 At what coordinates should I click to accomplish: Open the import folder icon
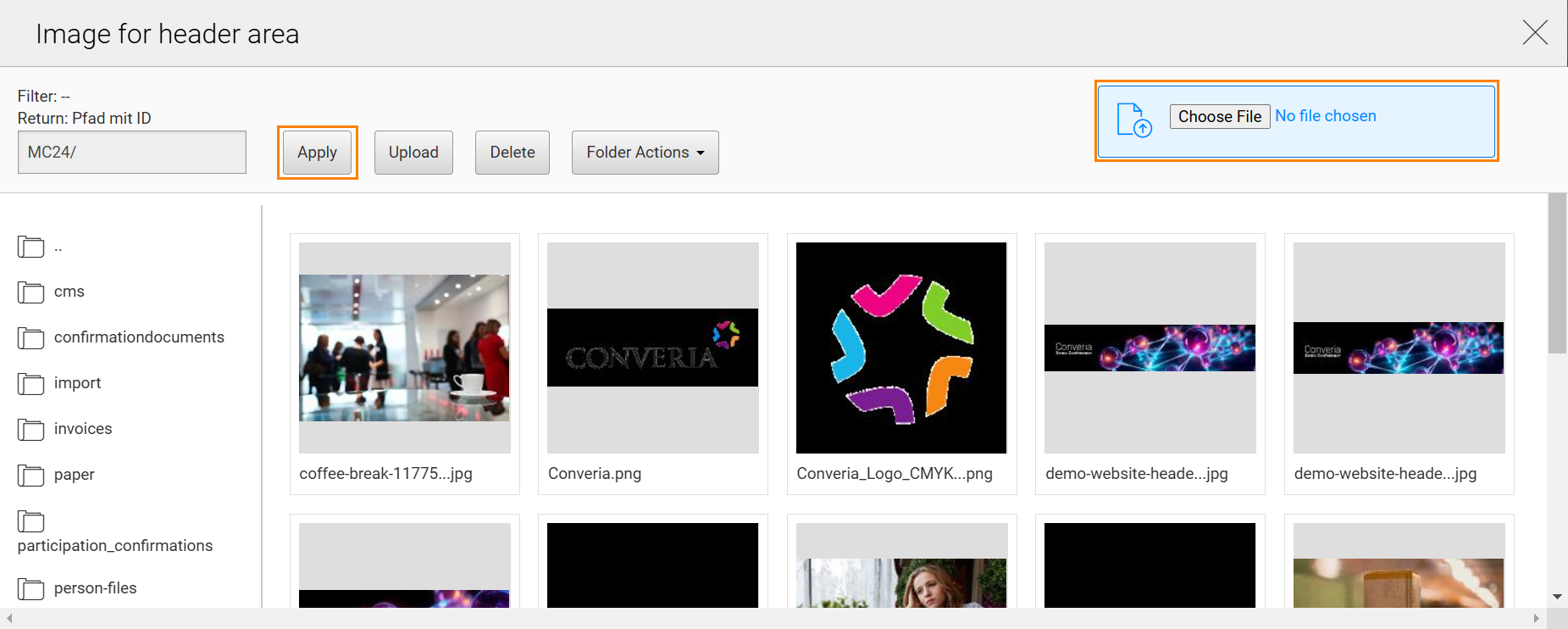[x=31, y=384]
